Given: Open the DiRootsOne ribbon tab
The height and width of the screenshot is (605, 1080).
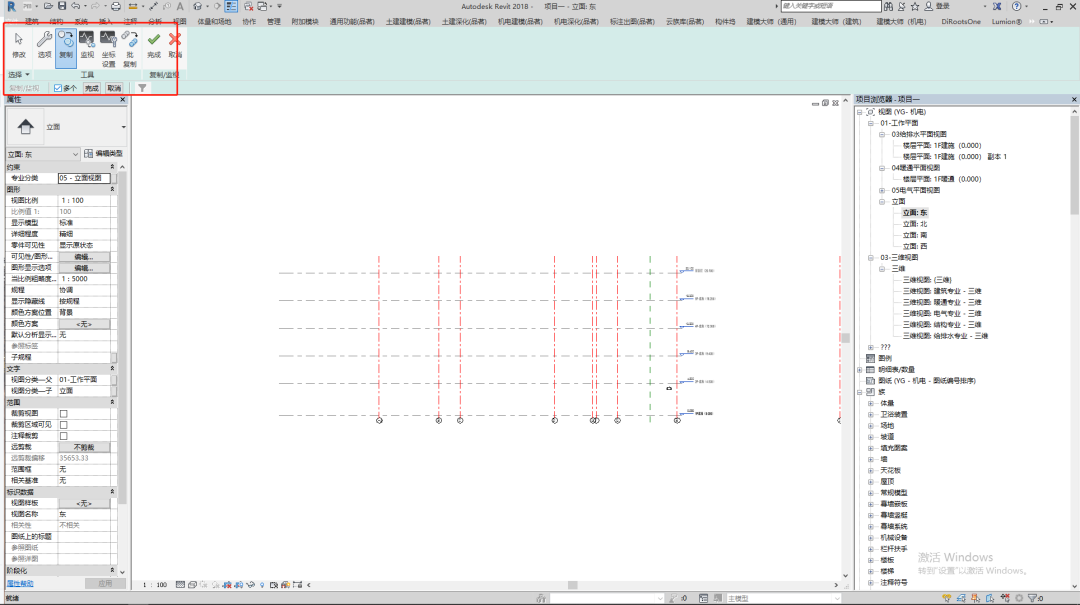Looking at the screenshot, I should 961,21.
